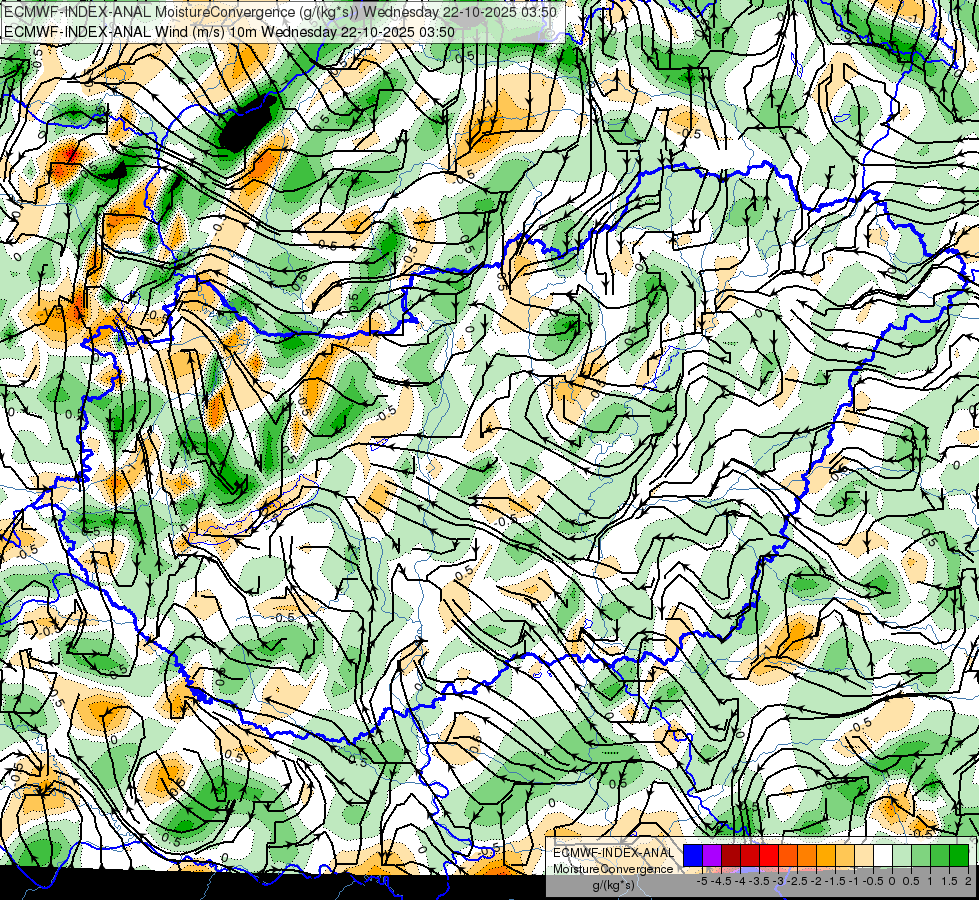Click the darkest green legend swatch for 1.5 to 2
Screen dimensions: 979x900
(x=959, y=856)
